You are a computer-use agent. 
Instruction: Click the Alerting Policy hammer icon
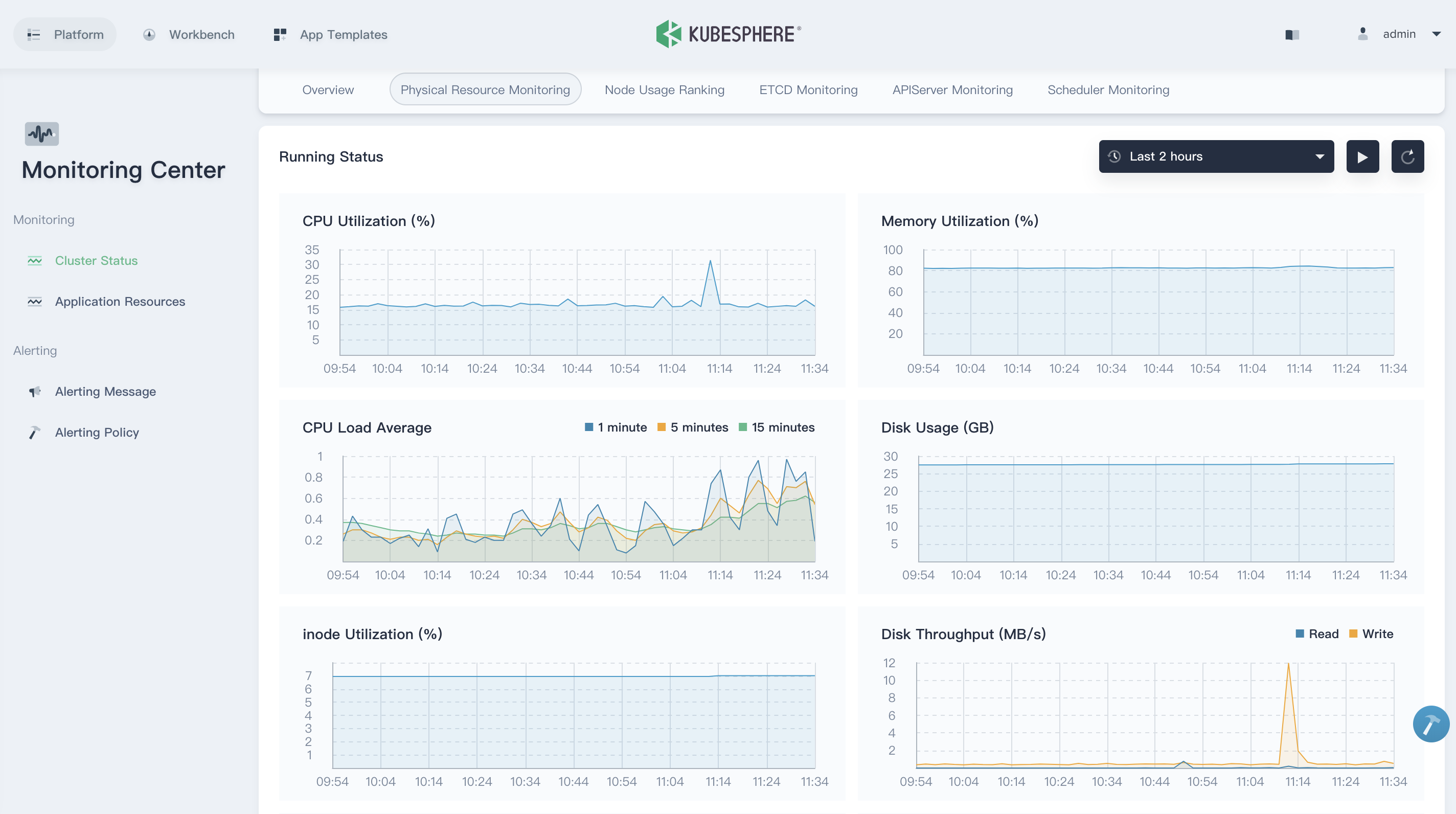(x=34, y=433)
